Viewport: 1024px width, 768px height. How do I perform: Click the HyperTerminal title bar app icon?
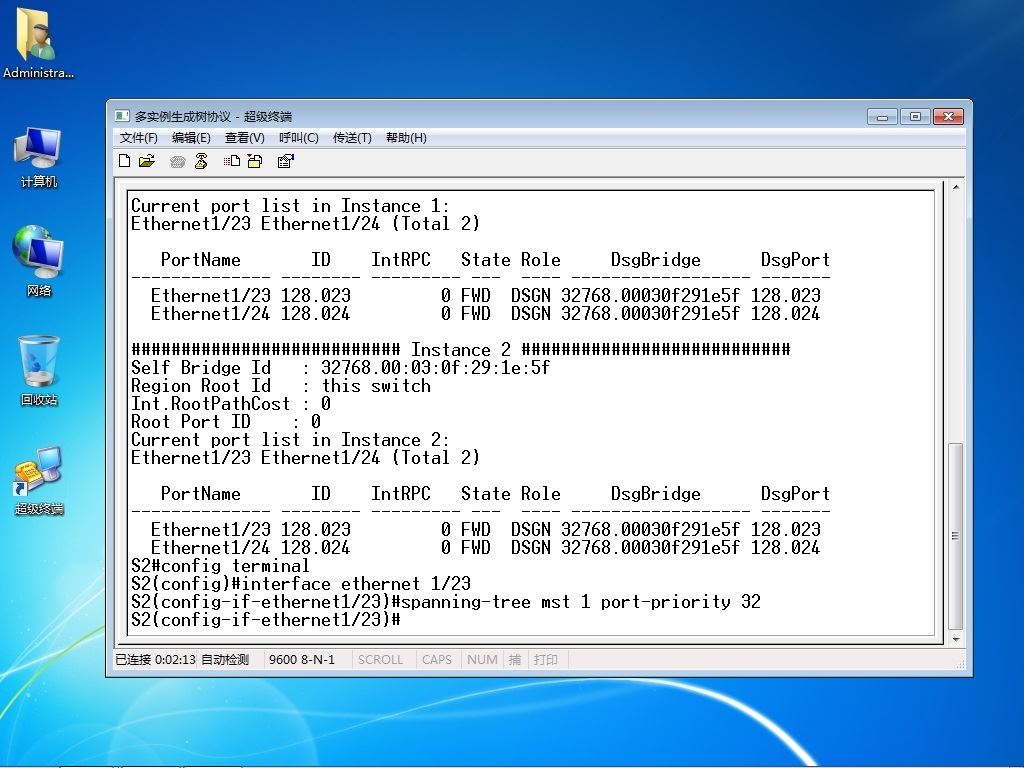[122, 116]
